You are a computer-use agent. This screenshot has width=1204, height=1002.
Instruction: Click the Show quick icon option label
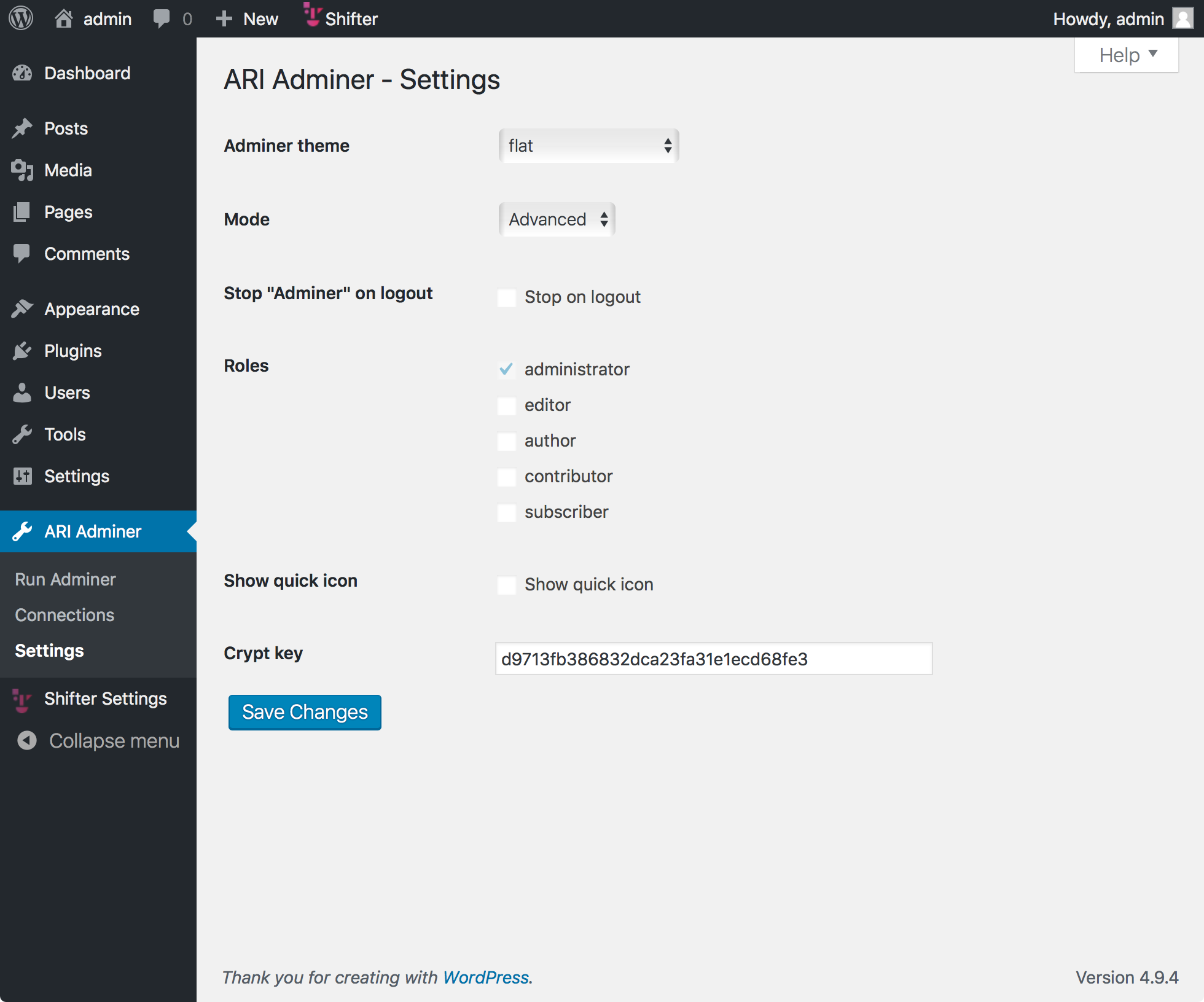click(589, 585)
